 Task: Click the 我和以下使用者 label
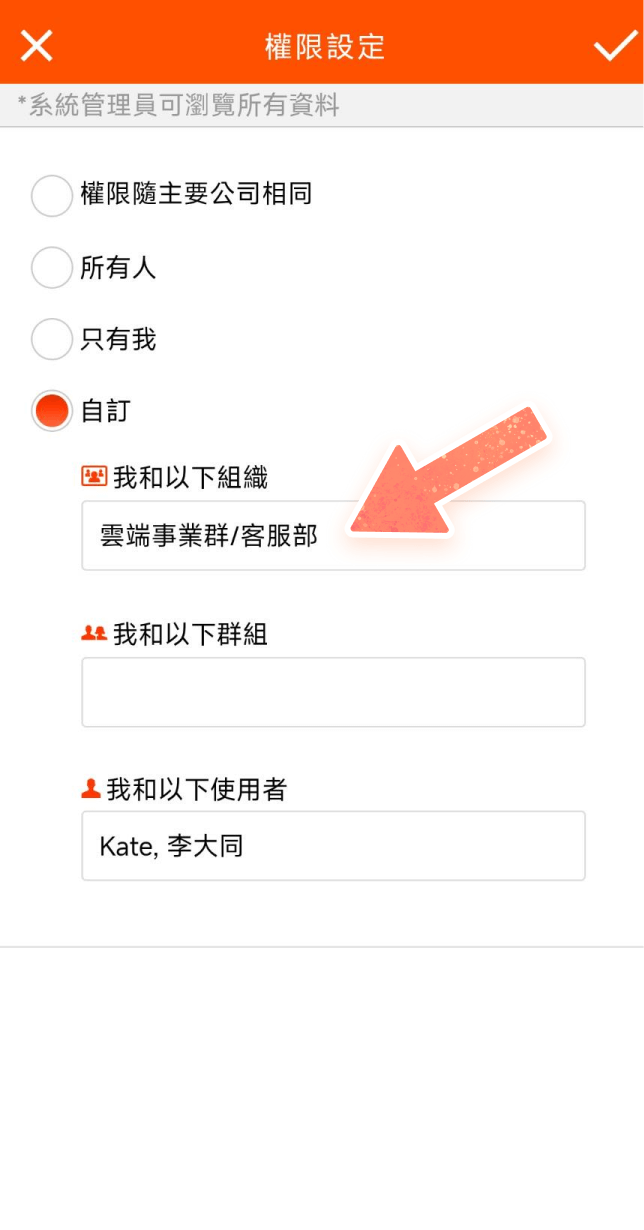(x=197, y=790)
